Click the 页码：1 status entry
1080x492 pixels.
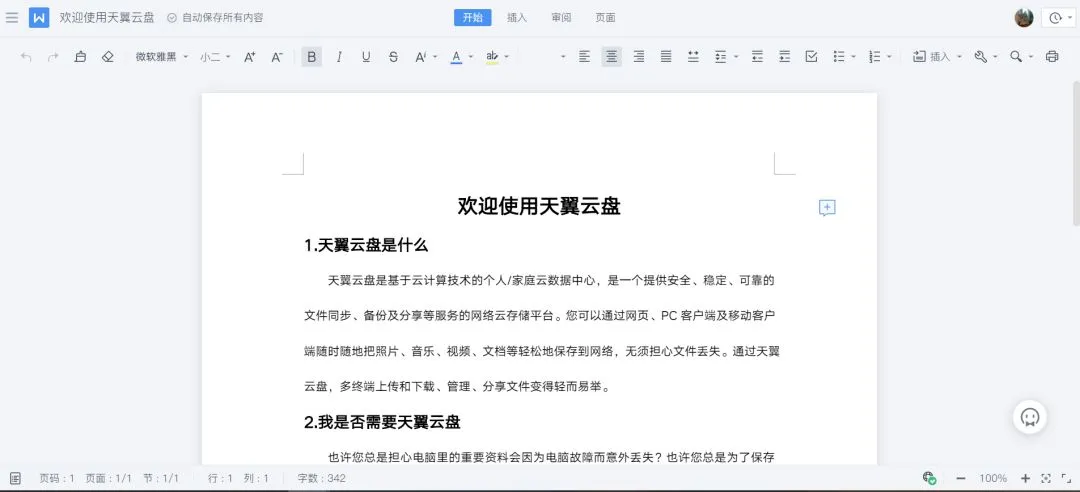click(x=56, y=478)
